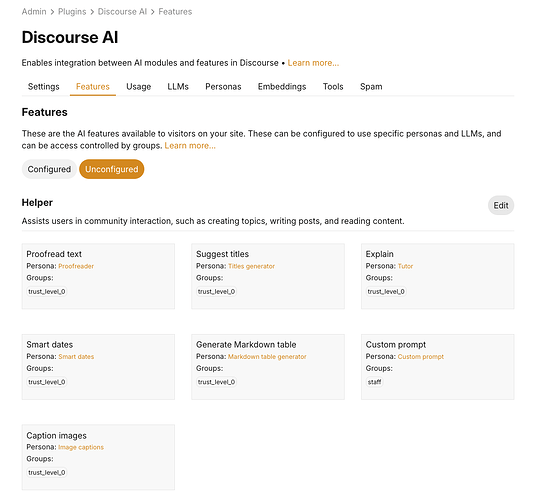Open the Smart dates persona link

click(x=76, y=357)
